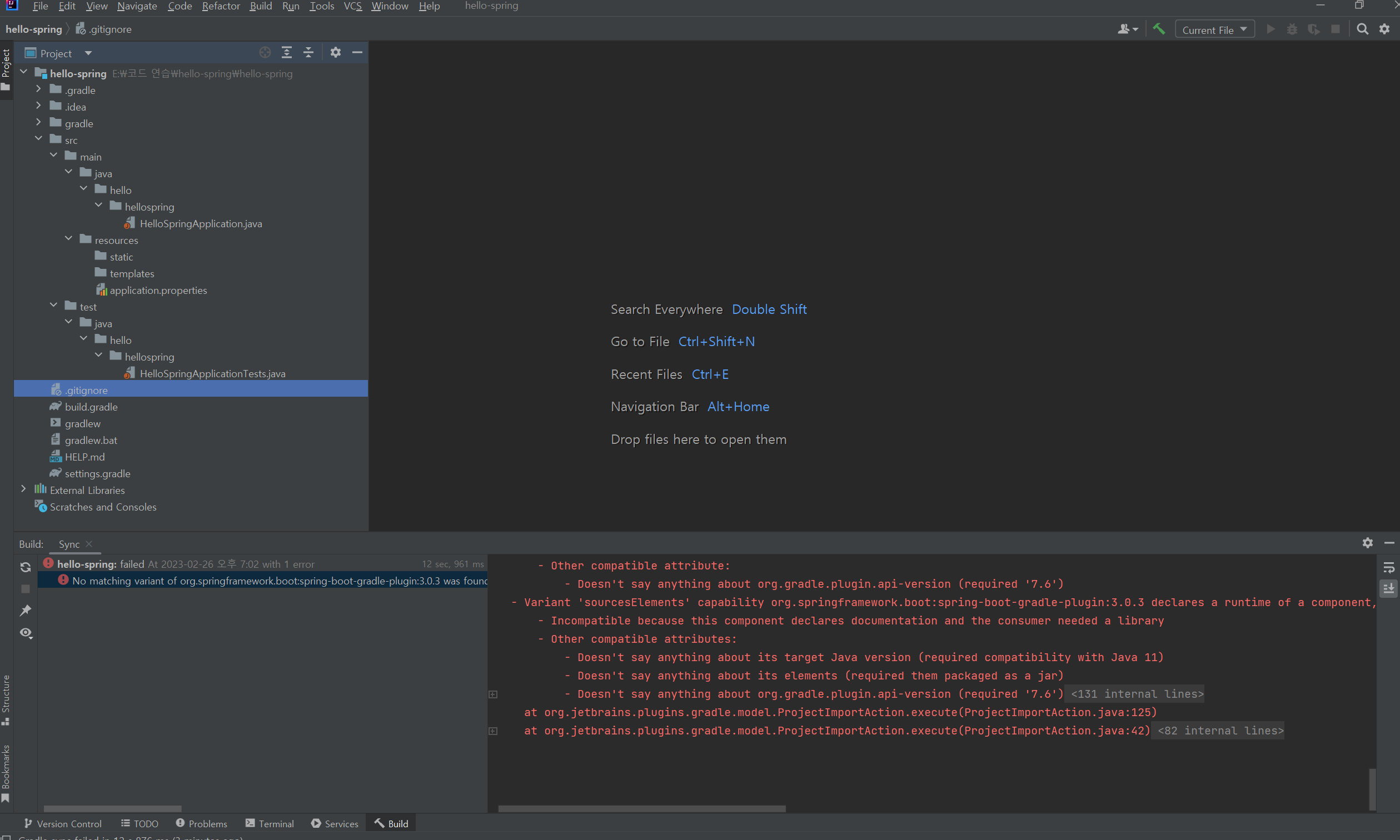The height and width of the screenshot is (840, 1400).
Task: Click the Settings gear icon in Project panel
Action: pyautogui.click(x=336, y=52)
